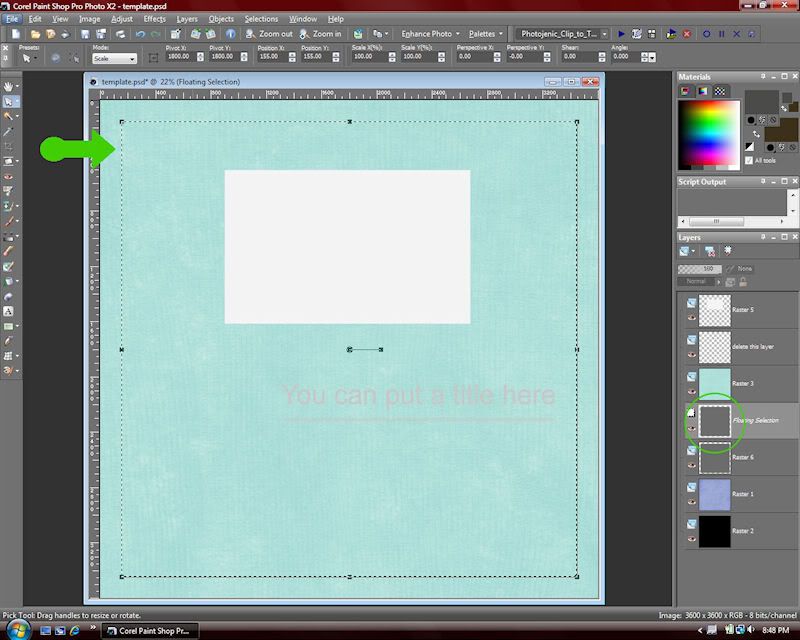Open the Angle field dropdown arrow
The height and width of the screenshot is (640, 800).
652,57
